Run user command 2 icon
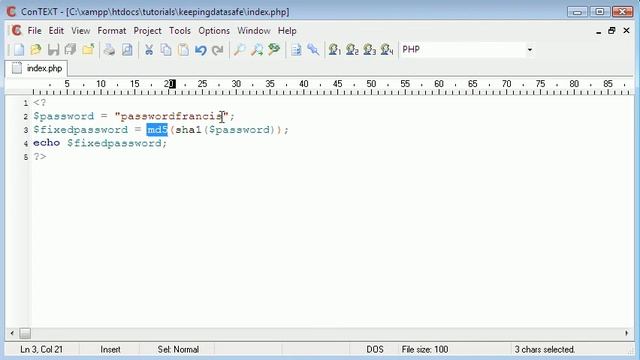The width and height of the screenshot is (640, 360). click(352, 50)
